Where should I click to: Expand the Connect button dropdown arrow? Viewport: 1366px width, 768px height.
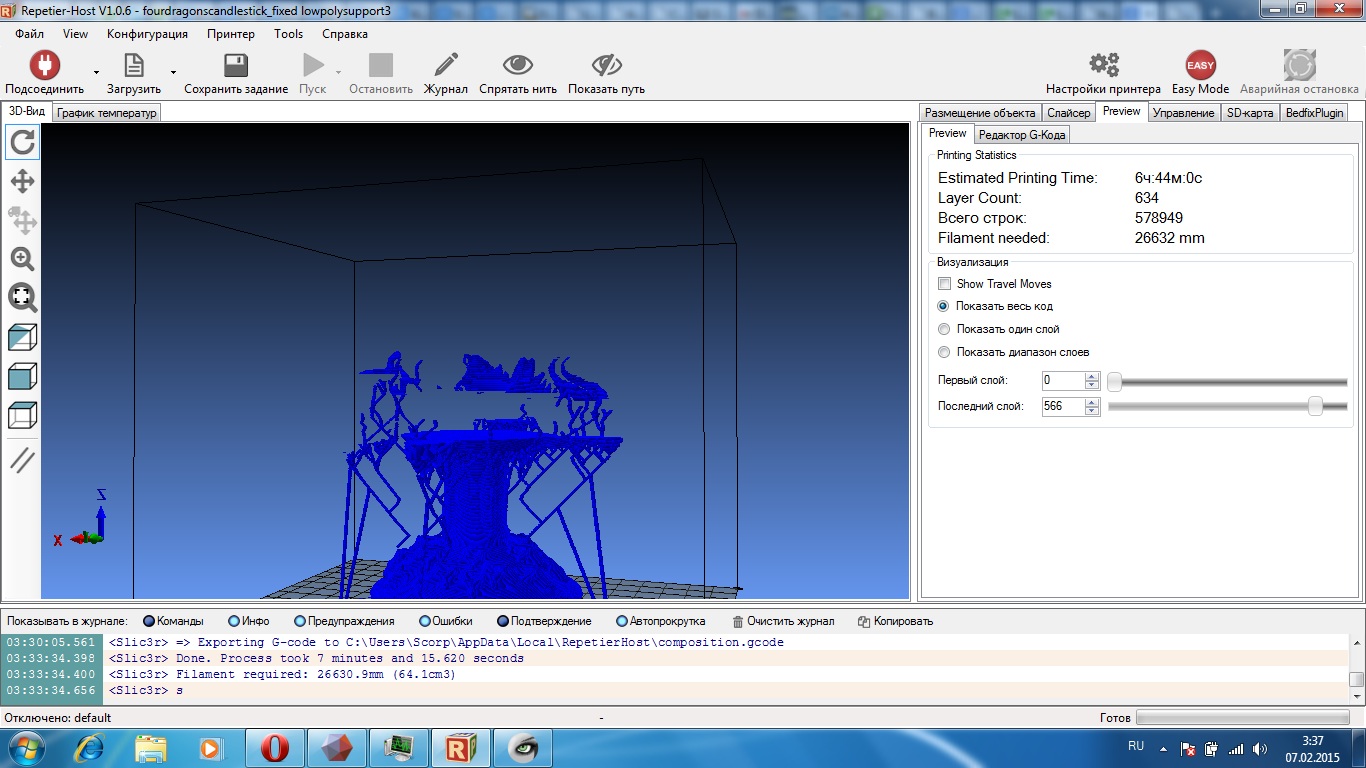click(x=96, y=72)
